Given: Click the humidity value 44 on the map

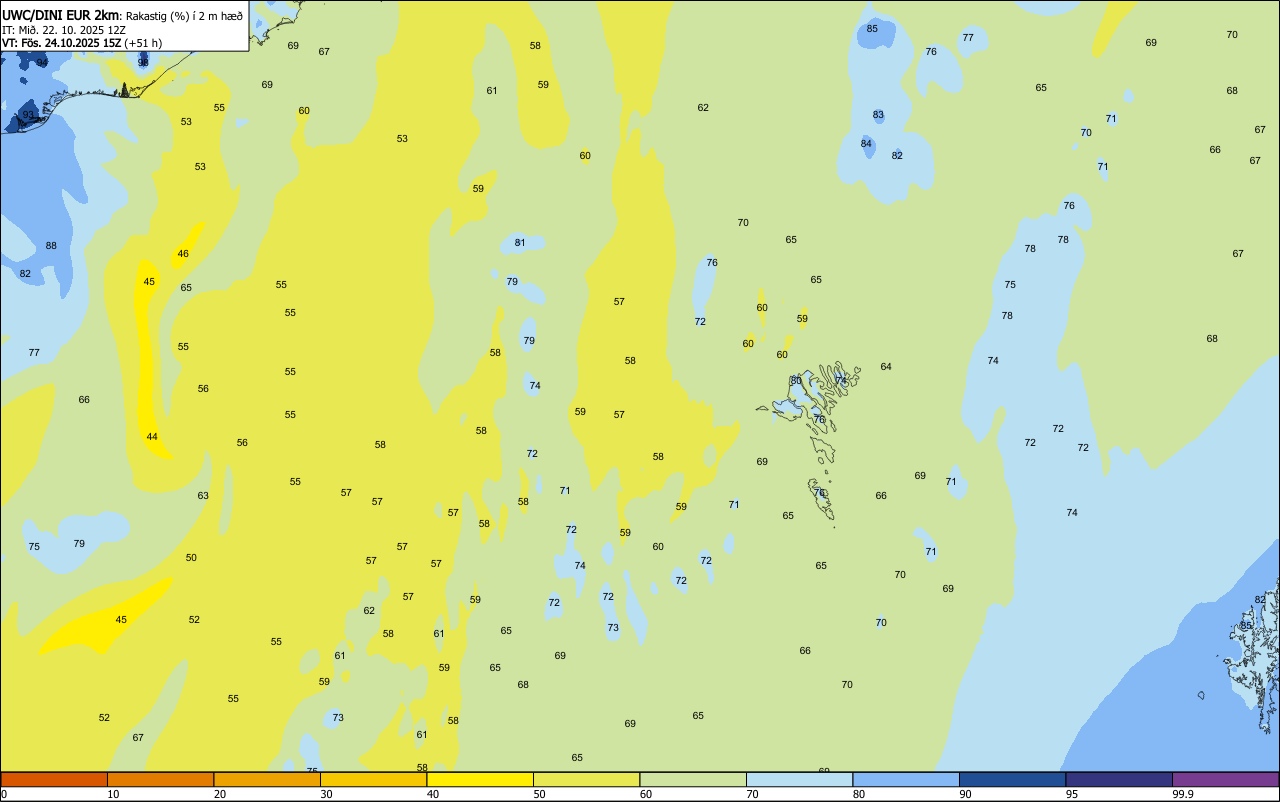Looking at the screenshot, I should (152, 437).
